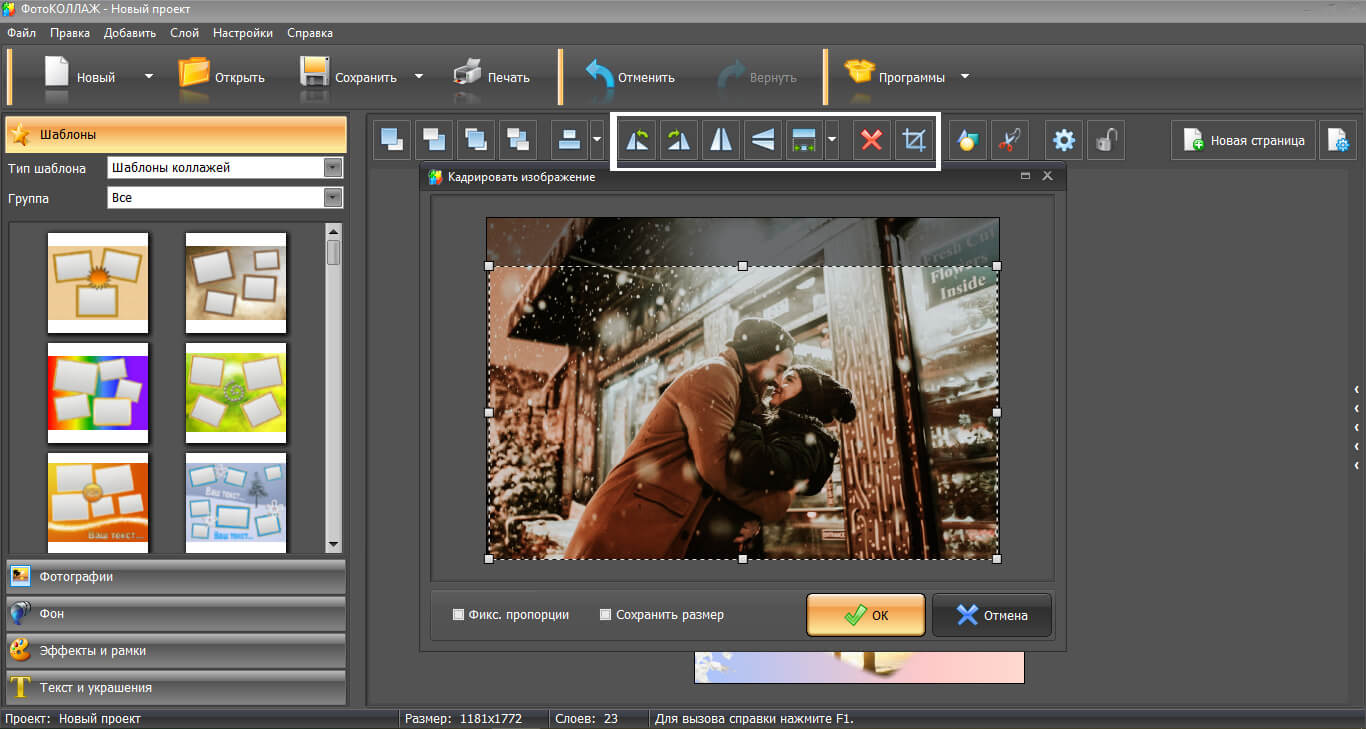Flip image horizontally

click(x=721, y=140)
